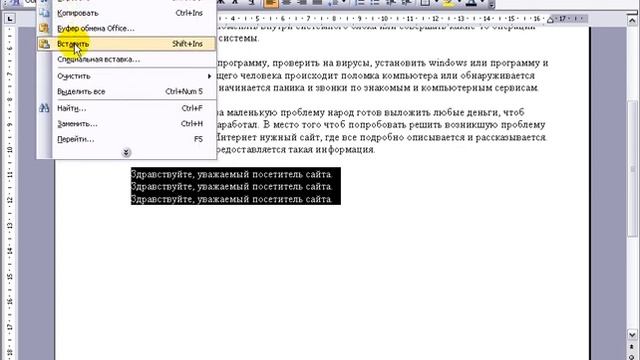Open Буфер обмена Office… menu entry

(127, 28)
